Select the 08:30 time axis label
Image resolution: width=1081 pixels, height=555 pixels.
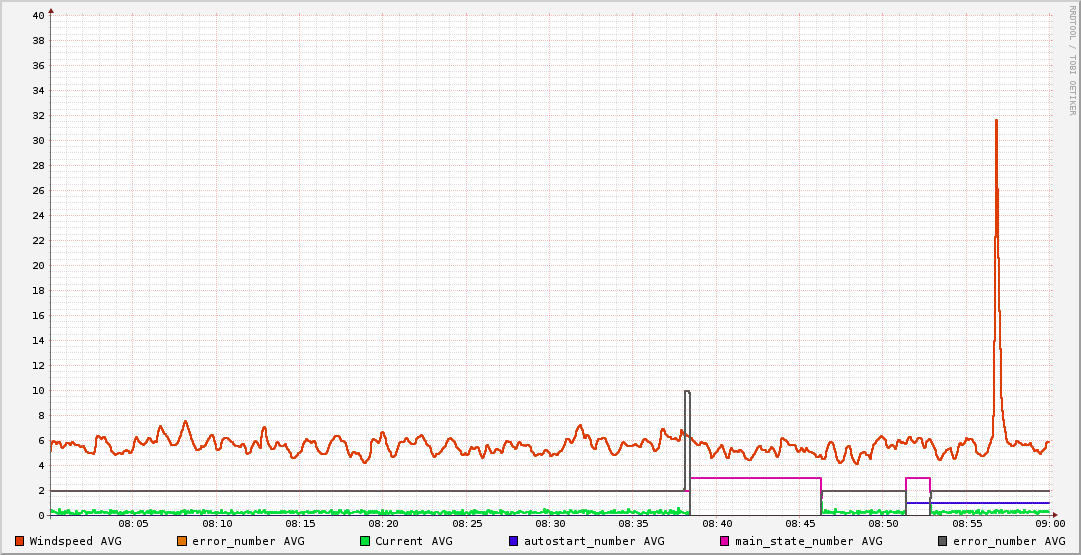(550, 523)
